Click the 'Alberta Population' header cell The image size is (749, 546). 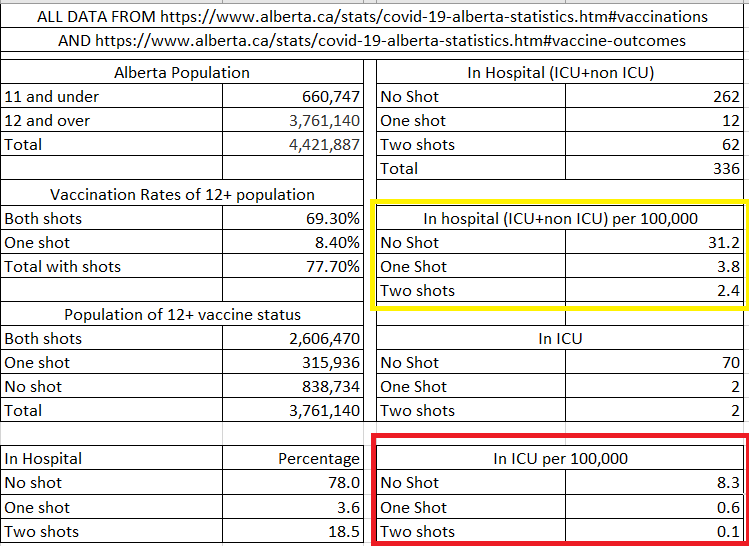182,72
